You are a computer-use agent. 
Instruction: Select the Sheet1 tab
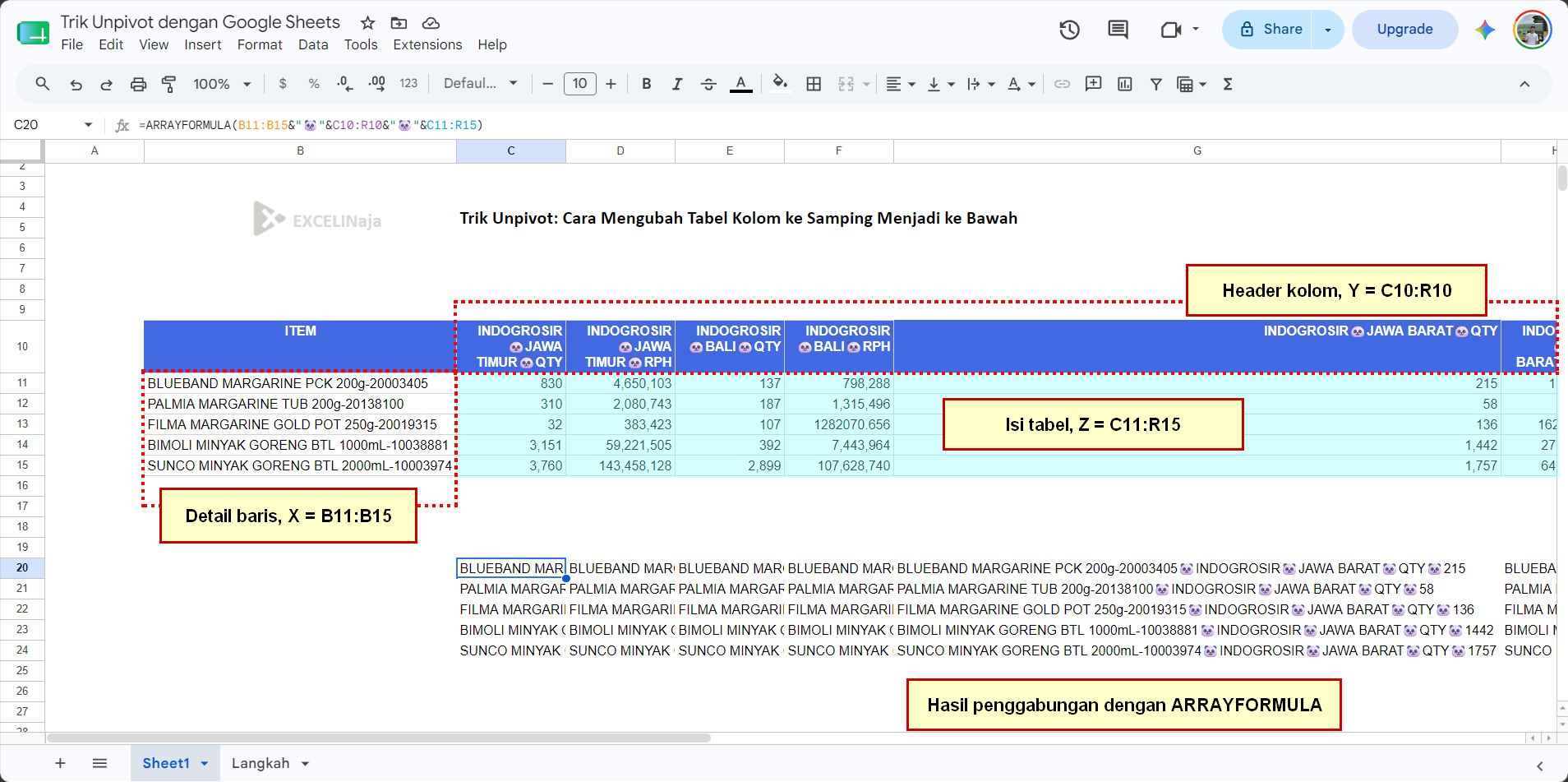pyautogui.click(x=175, y=763)
